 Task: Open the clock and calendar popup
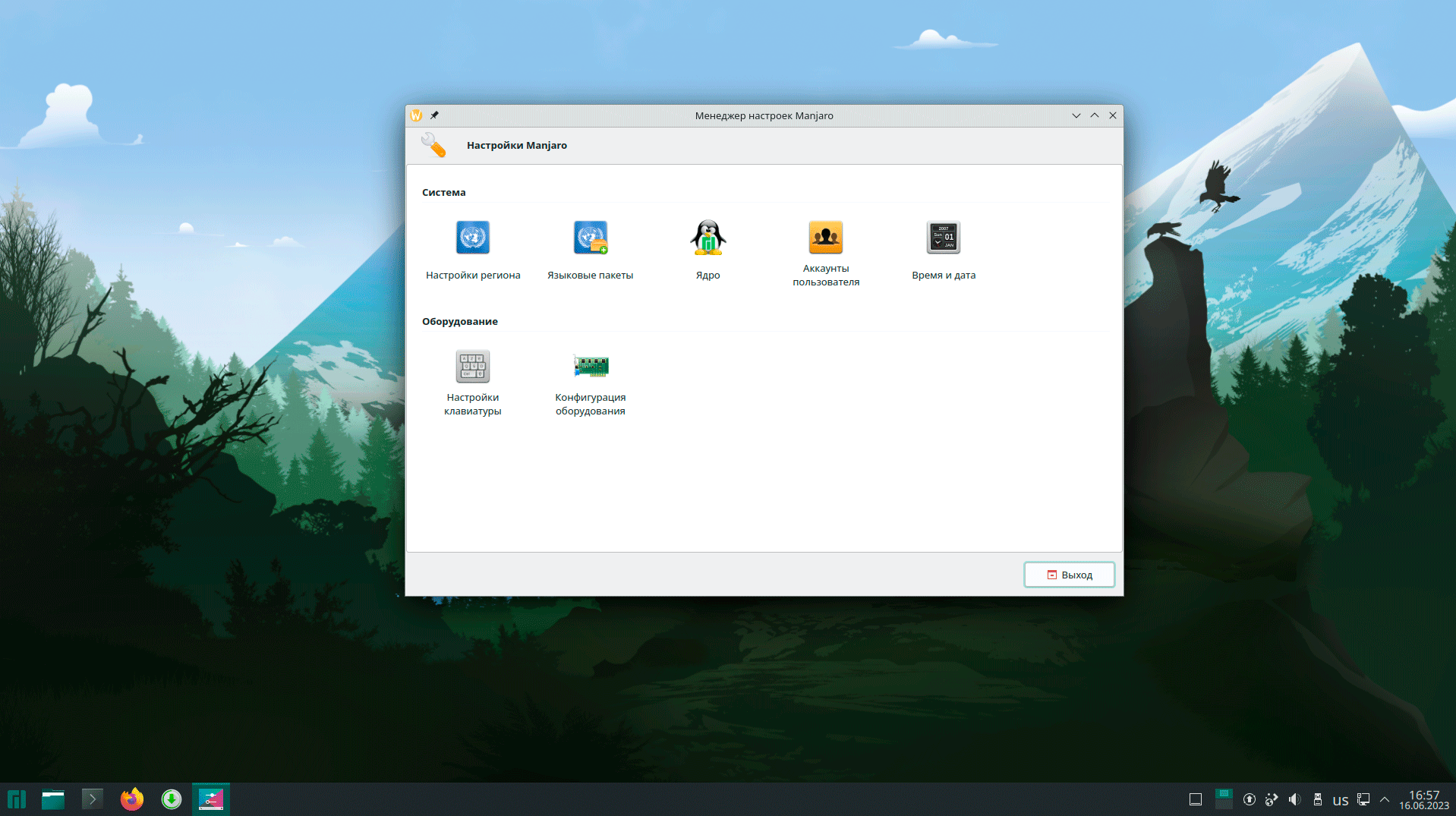pos(1423,800)
